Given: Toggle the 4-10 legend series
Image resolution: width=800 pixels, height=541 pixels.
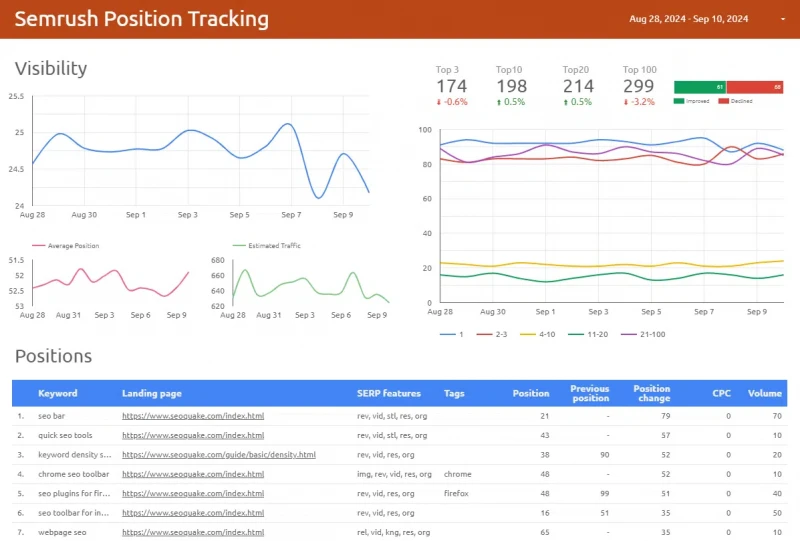Looking at the screenshot, I should coord(537,334).
